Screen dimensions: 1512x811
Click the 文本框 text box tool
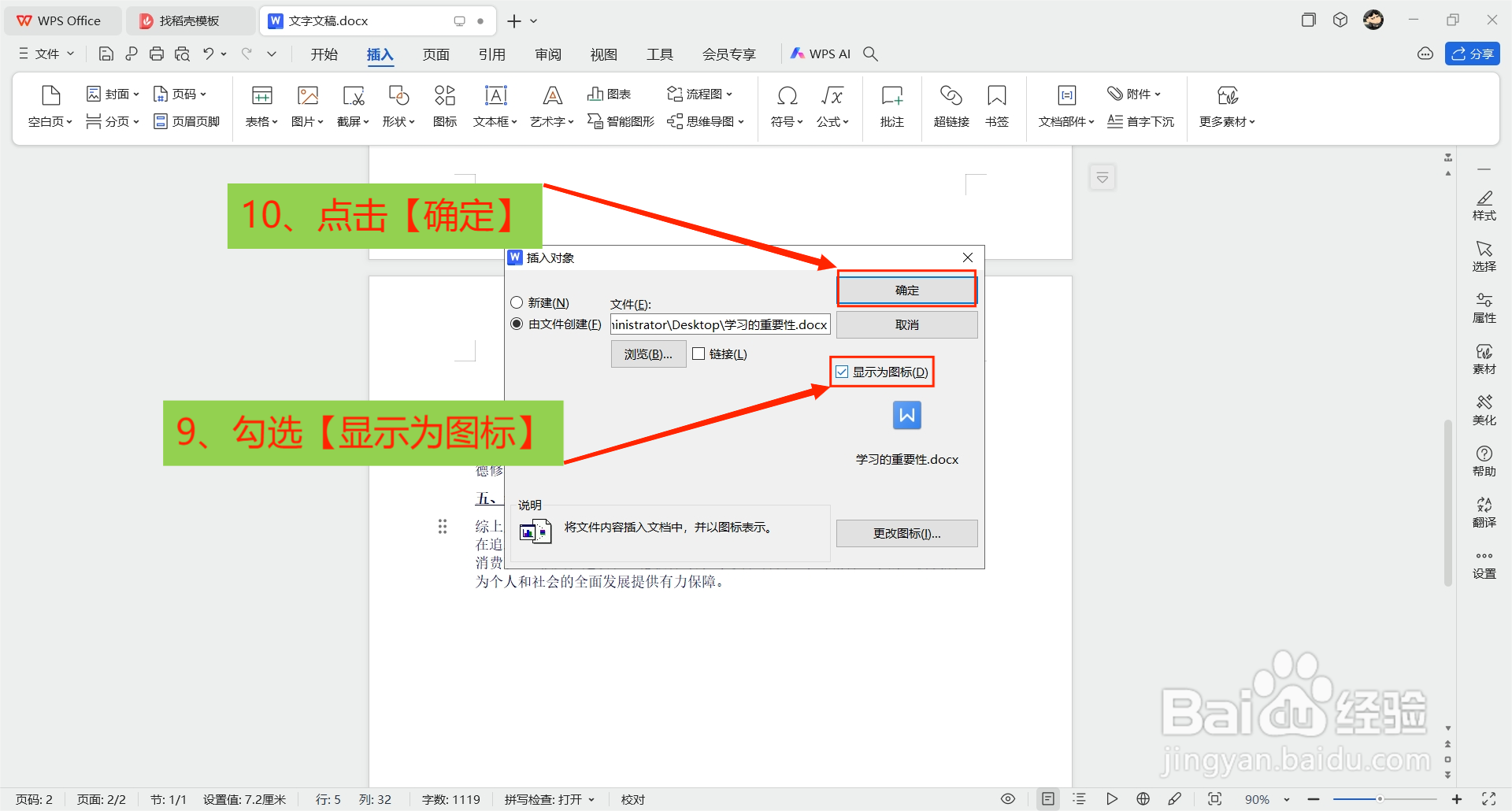coord(495,106)
